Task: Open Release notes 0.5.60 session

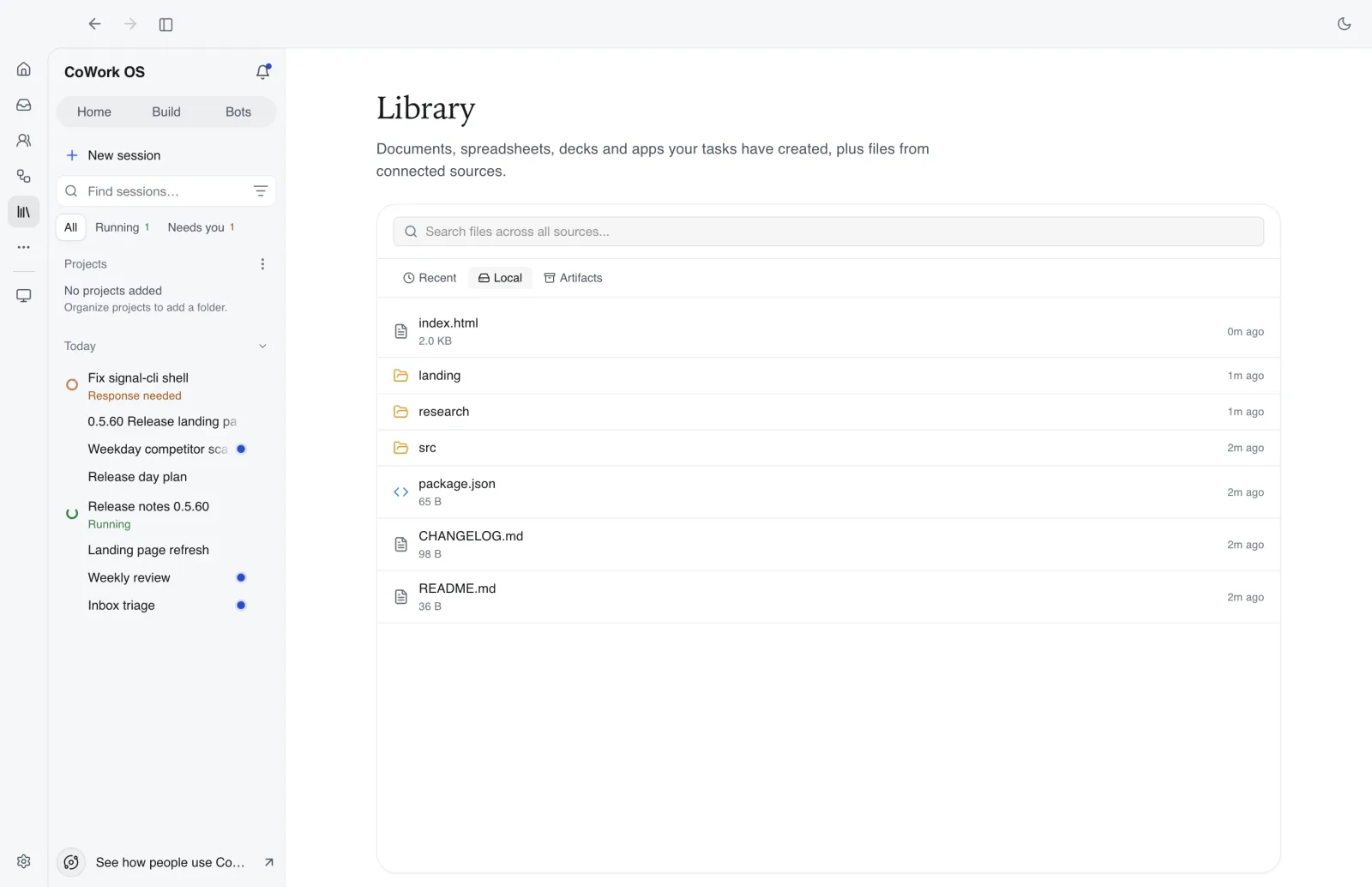Action: click(166, 515)
